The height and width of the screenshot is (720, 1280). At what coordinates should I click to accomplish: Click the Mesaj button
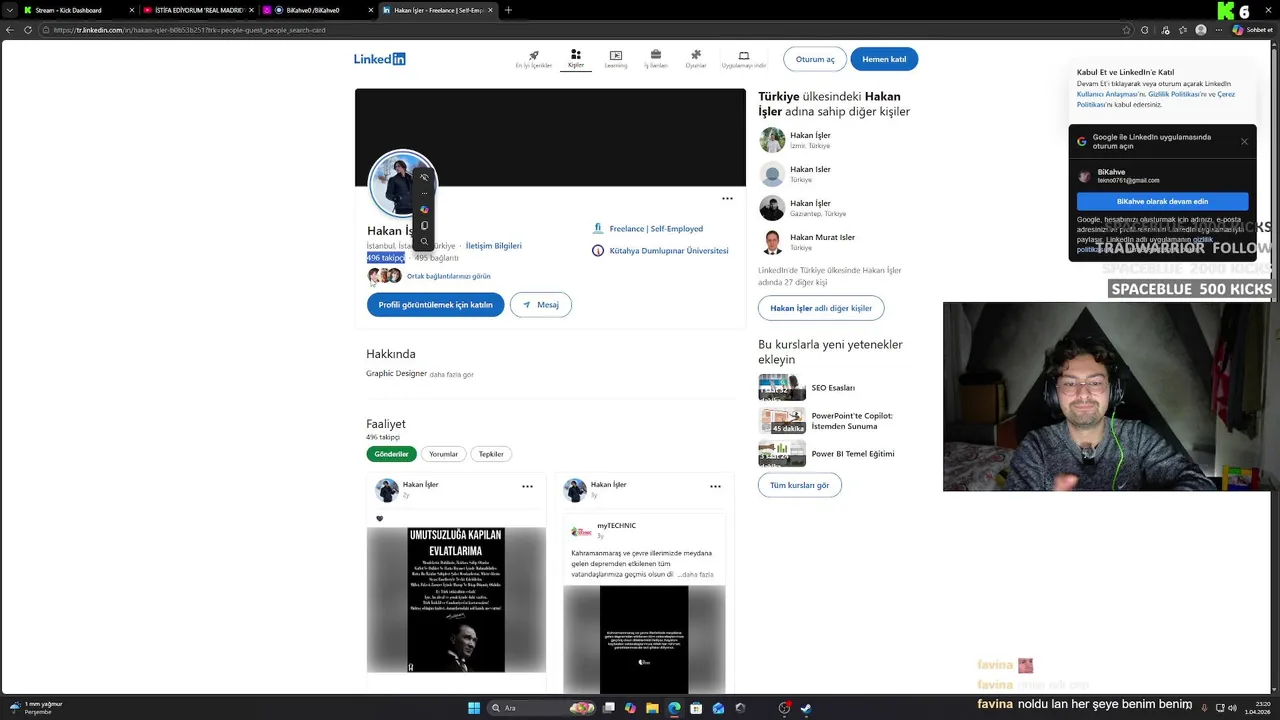point(540,305)
